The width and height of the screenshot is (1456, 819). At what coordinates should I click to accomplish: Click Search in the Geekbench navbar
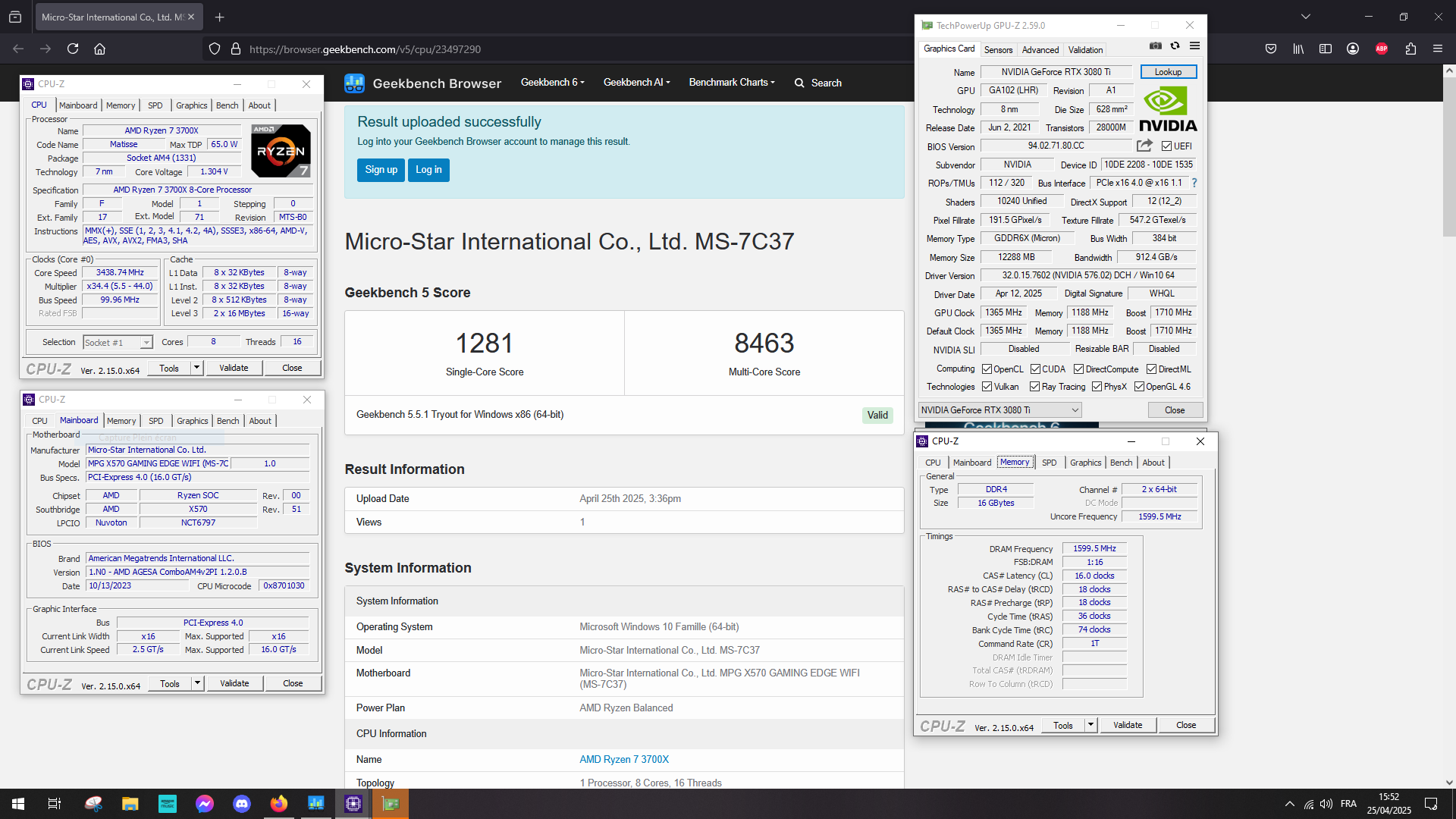tap(817, 83)
